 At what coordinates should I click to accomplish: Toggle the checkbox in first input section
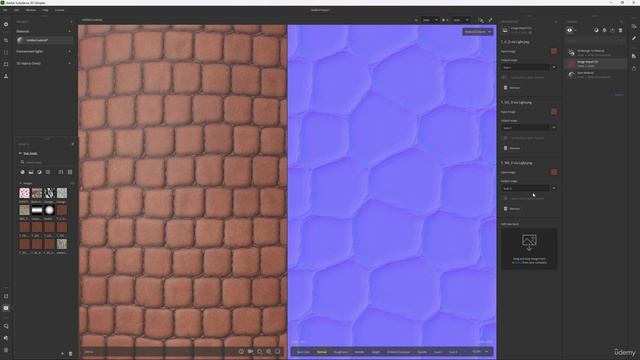tap(505, 78)
